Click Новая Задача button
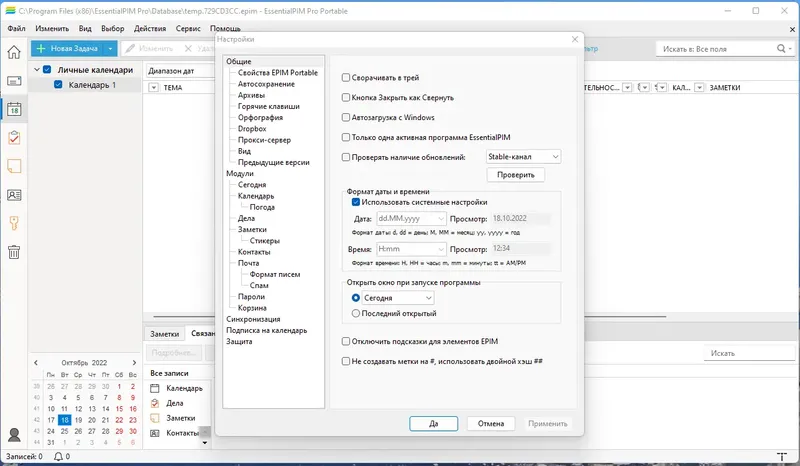This screenshot has height=466, width=800. click(67, 48)
